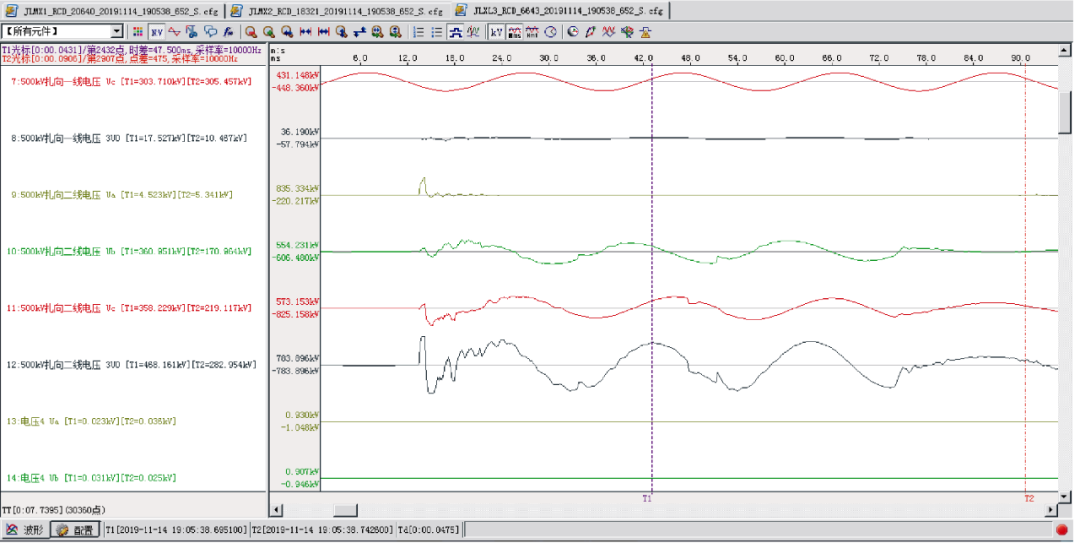
Task: Open the 所有元件 component dropdown
Action: tap(117, 32)
